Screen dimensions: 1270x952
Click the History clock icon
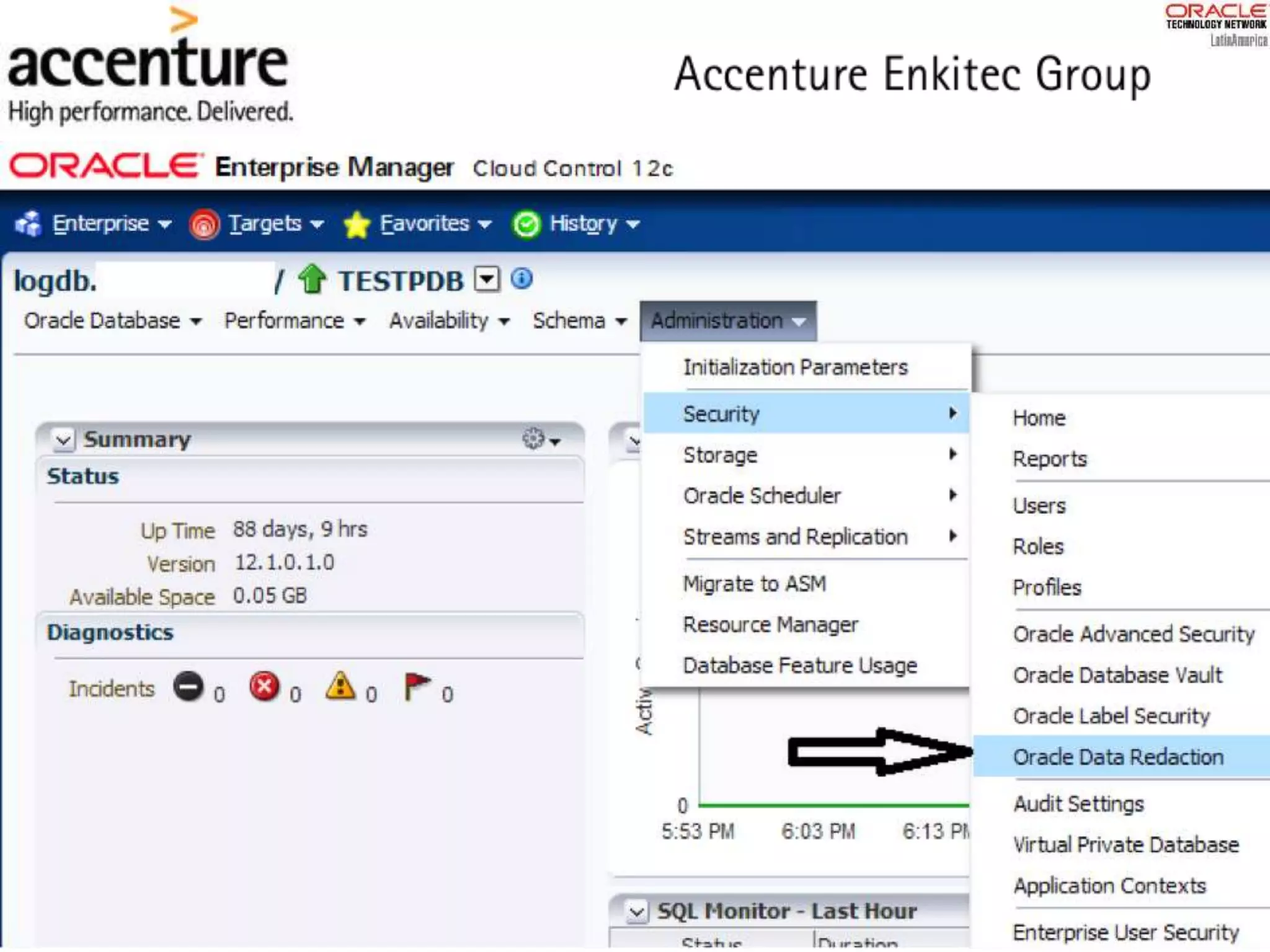tap(526, 224)
